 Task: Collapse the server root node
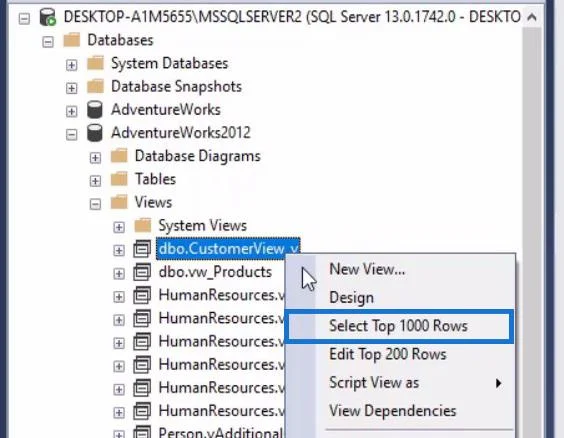click(24, 19)
